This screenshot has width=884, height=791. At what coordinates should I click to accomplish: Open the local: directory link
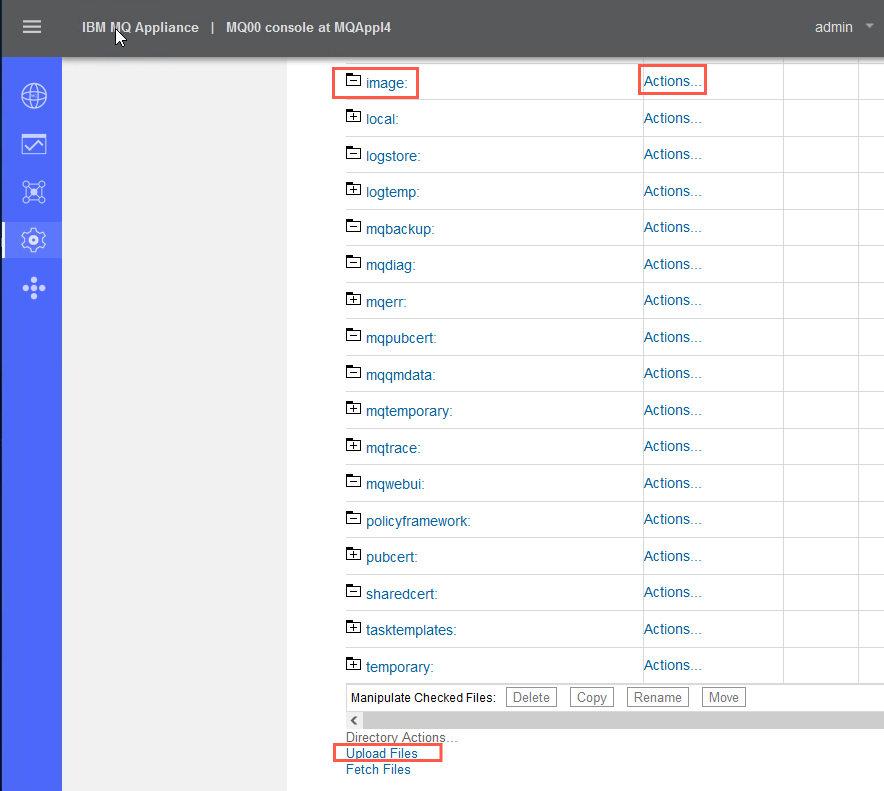(x=382, y=119)
